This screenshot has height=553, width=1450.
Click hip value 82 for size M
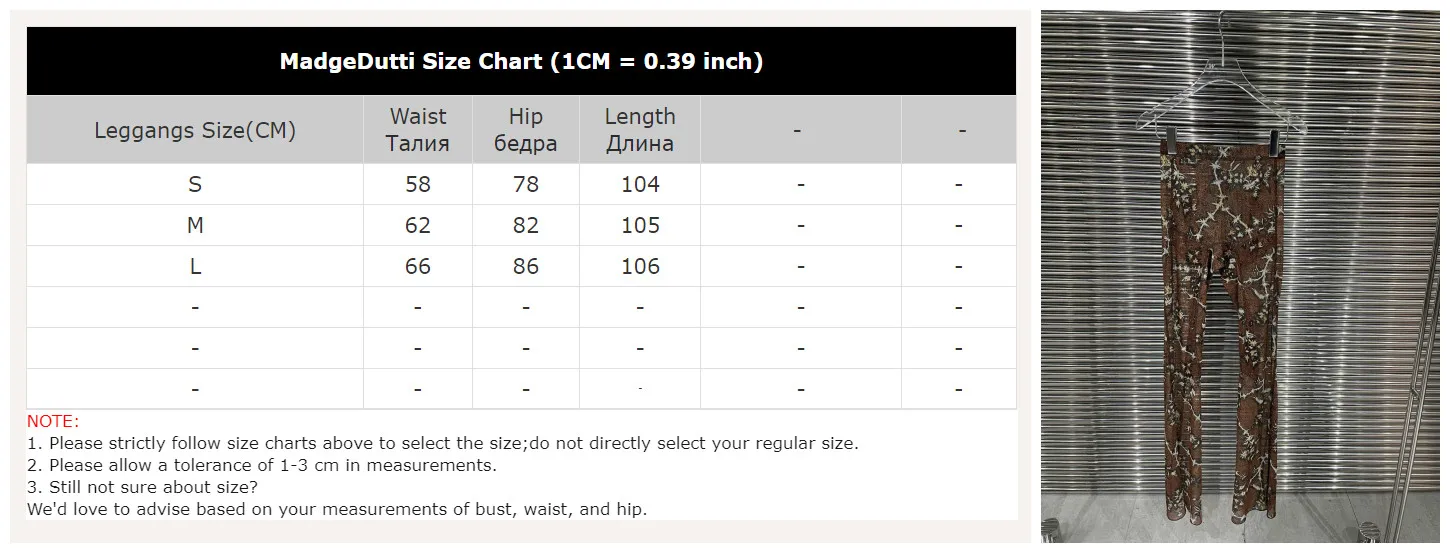[525, 226]
